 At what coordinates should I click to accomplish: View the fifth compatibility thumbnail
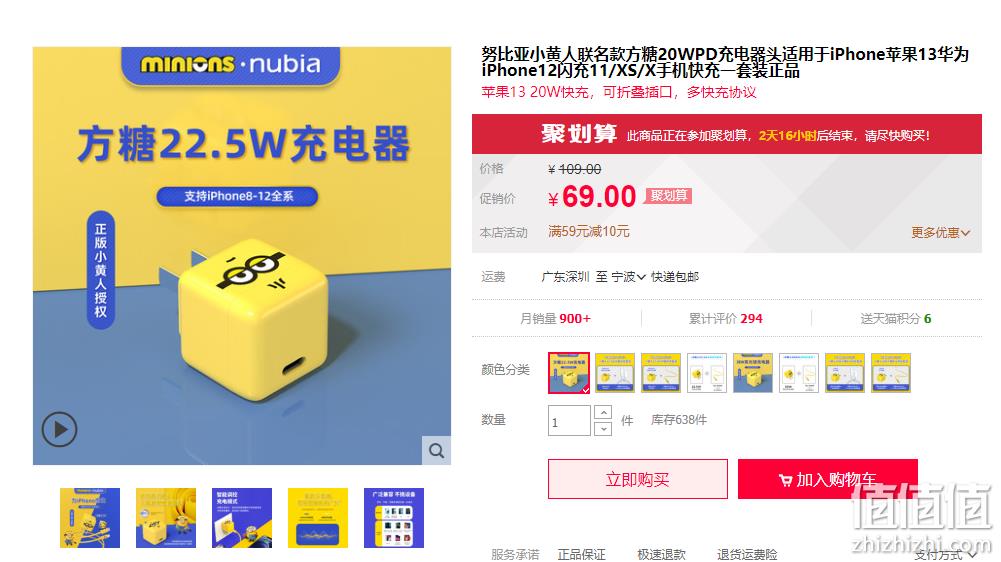[394, 518]
